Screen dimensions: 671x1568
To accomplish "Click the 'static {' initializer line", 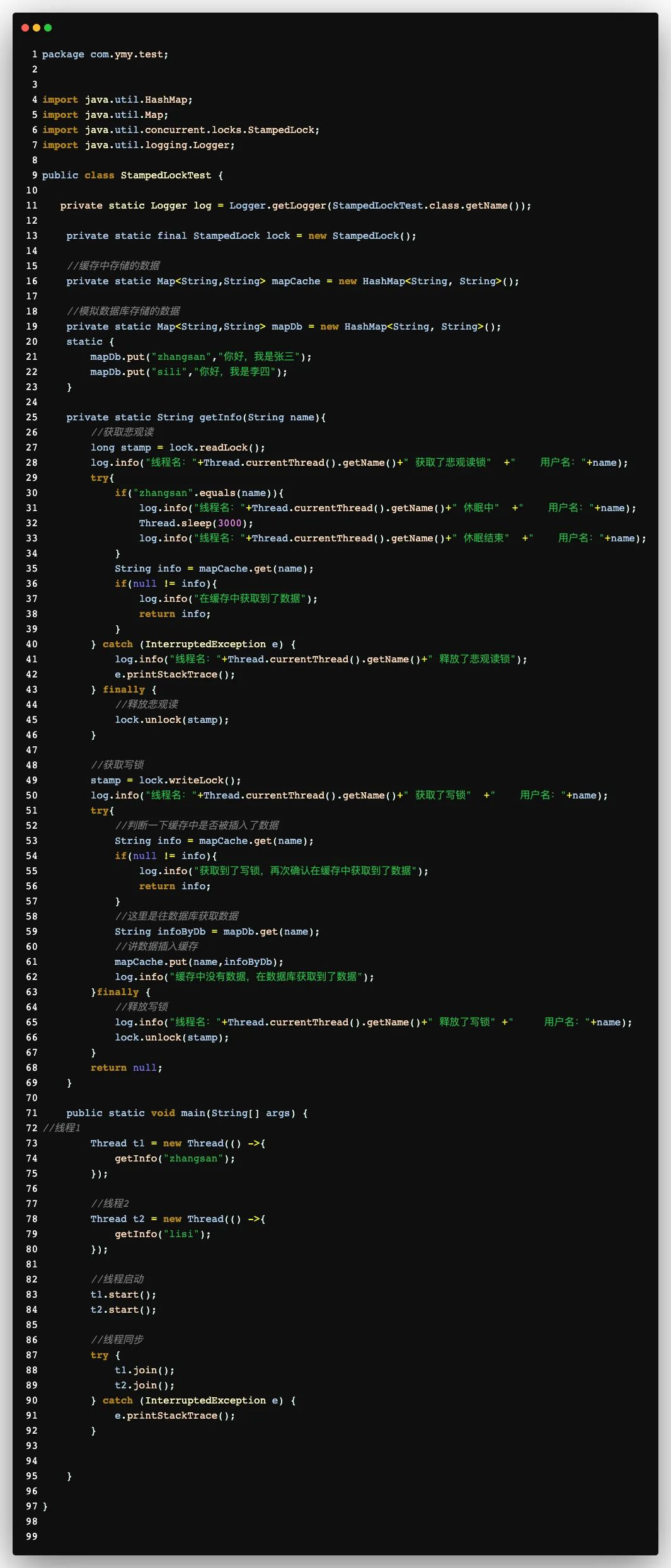I will pyautogui.click(x=90, y=342).
